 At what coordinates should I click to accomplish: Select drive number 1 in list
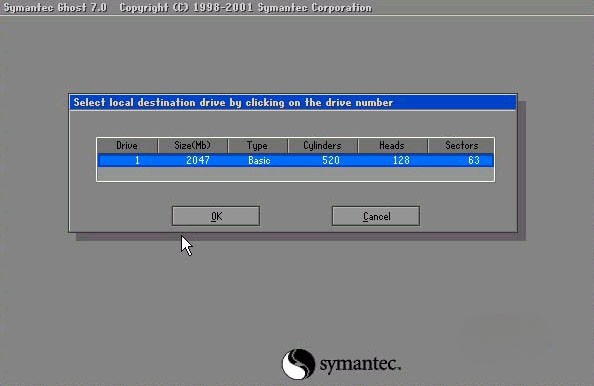(x=137, y=160)
